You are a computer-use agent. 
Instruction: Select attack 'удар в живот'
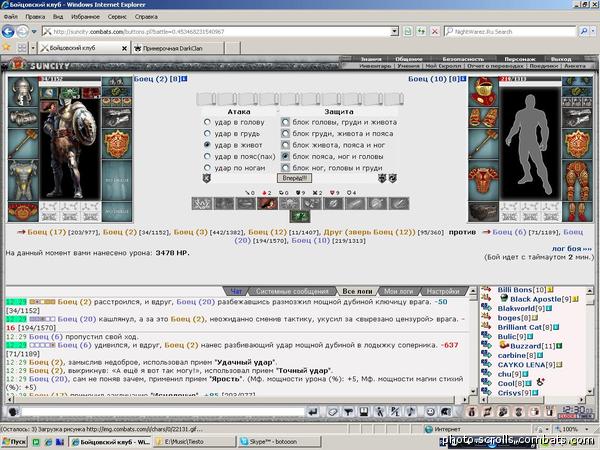pos(207,145)
